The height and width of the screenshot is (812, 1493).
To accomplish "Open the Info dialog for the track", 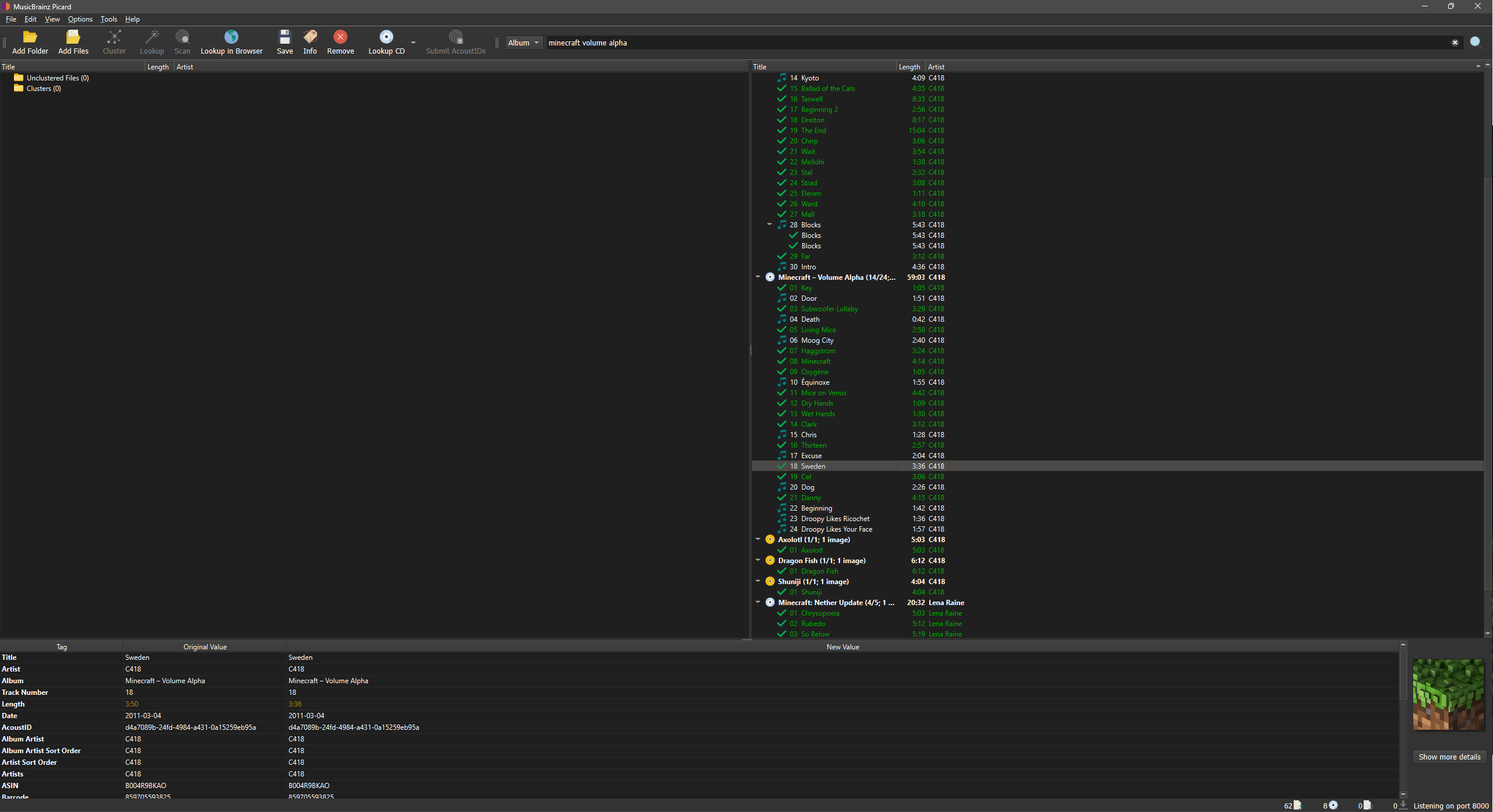I will tap(310, 42).
